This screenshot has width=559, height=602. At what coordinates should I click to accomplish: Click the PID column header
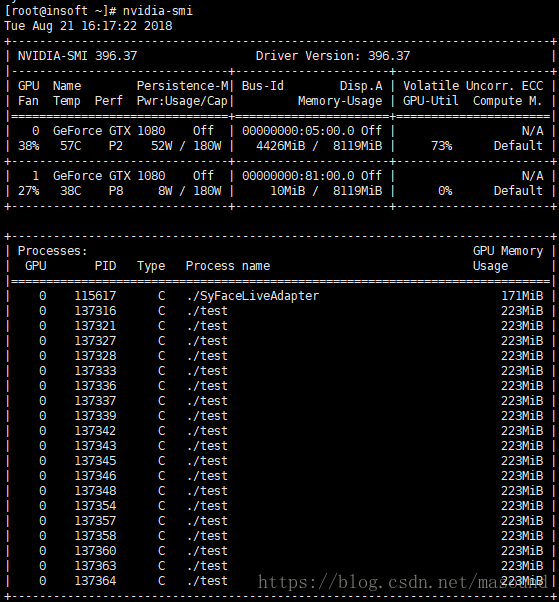tap(106, 266)
